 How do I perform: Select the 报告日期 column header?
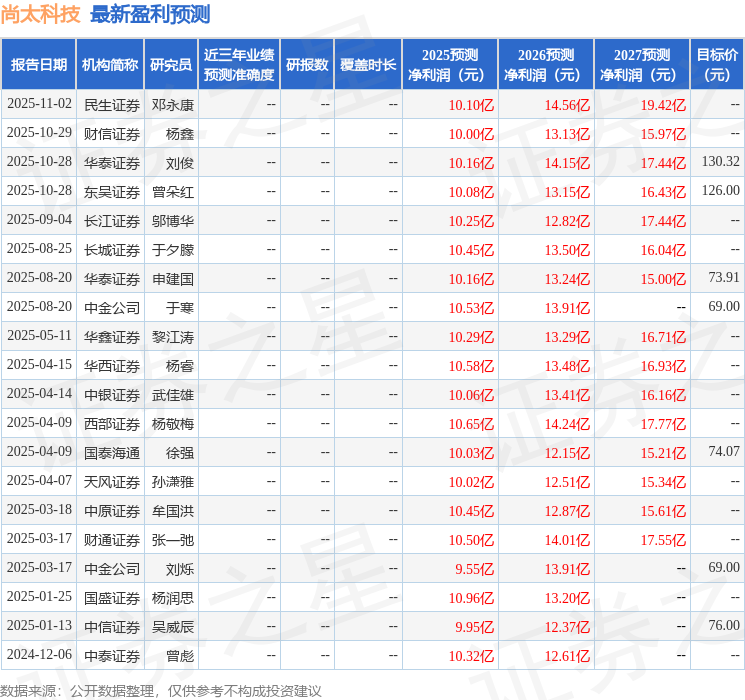click(x=39, y=65)
